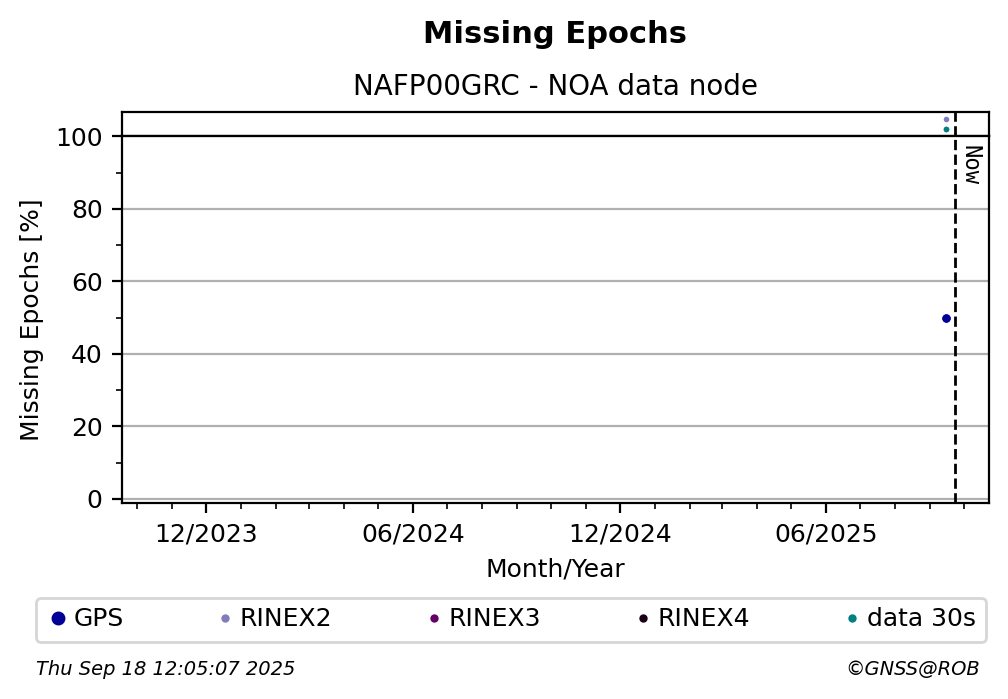Click the NAFP00GRC - NOA data node subtitle

pos(555,85)
